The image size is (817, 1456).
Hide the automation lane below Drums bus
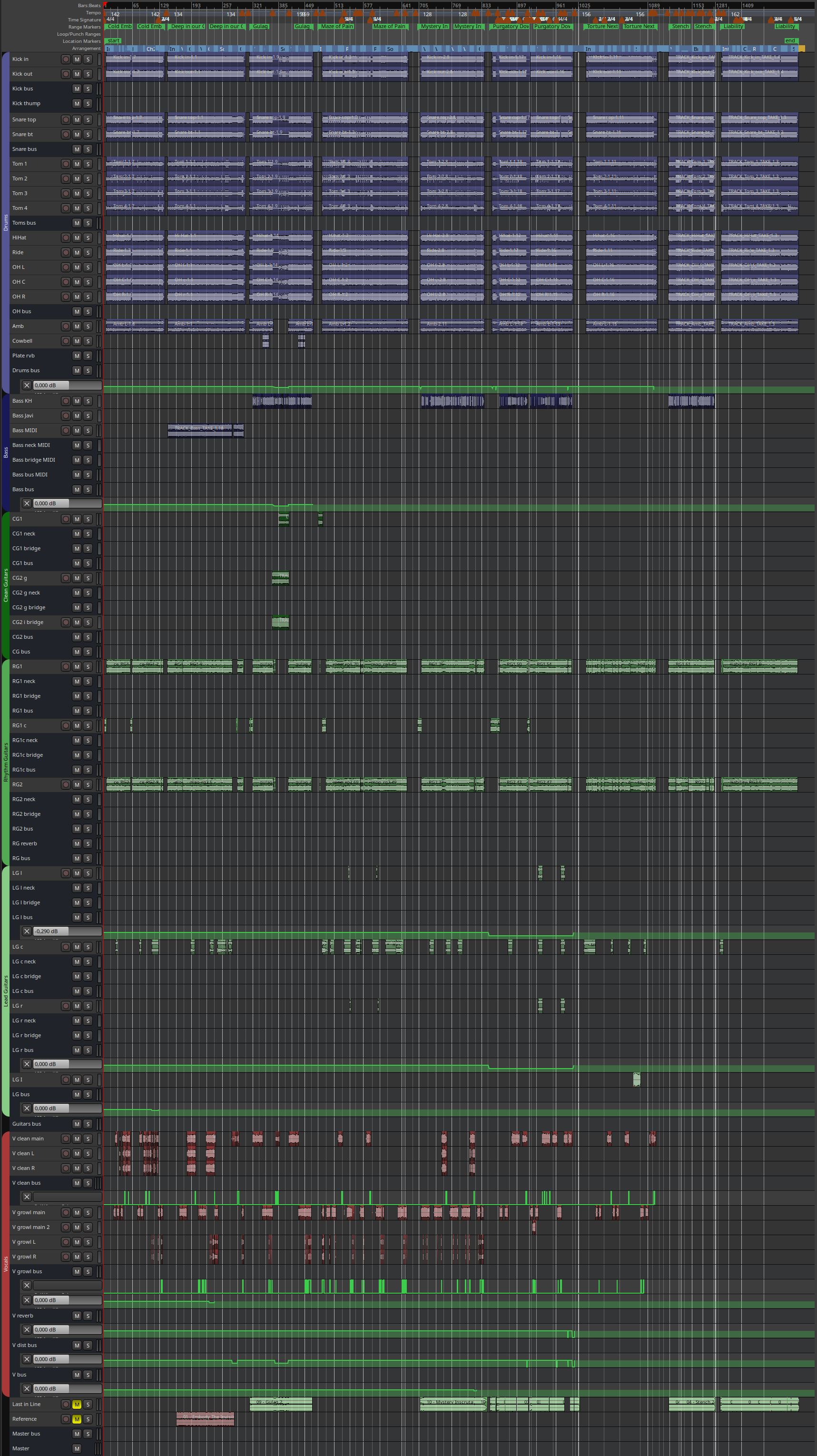point(27,386)
